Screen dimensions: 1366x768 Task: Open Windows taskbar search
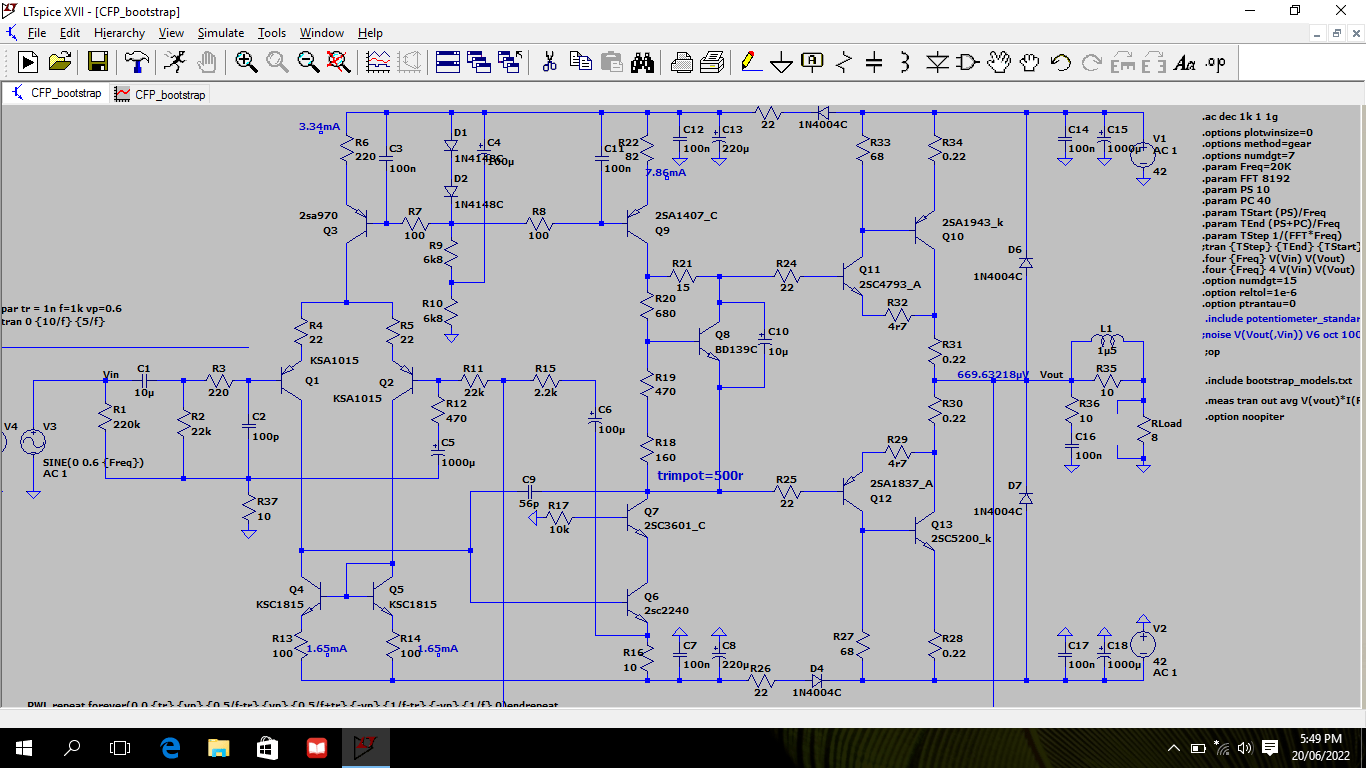coord(72,747)
